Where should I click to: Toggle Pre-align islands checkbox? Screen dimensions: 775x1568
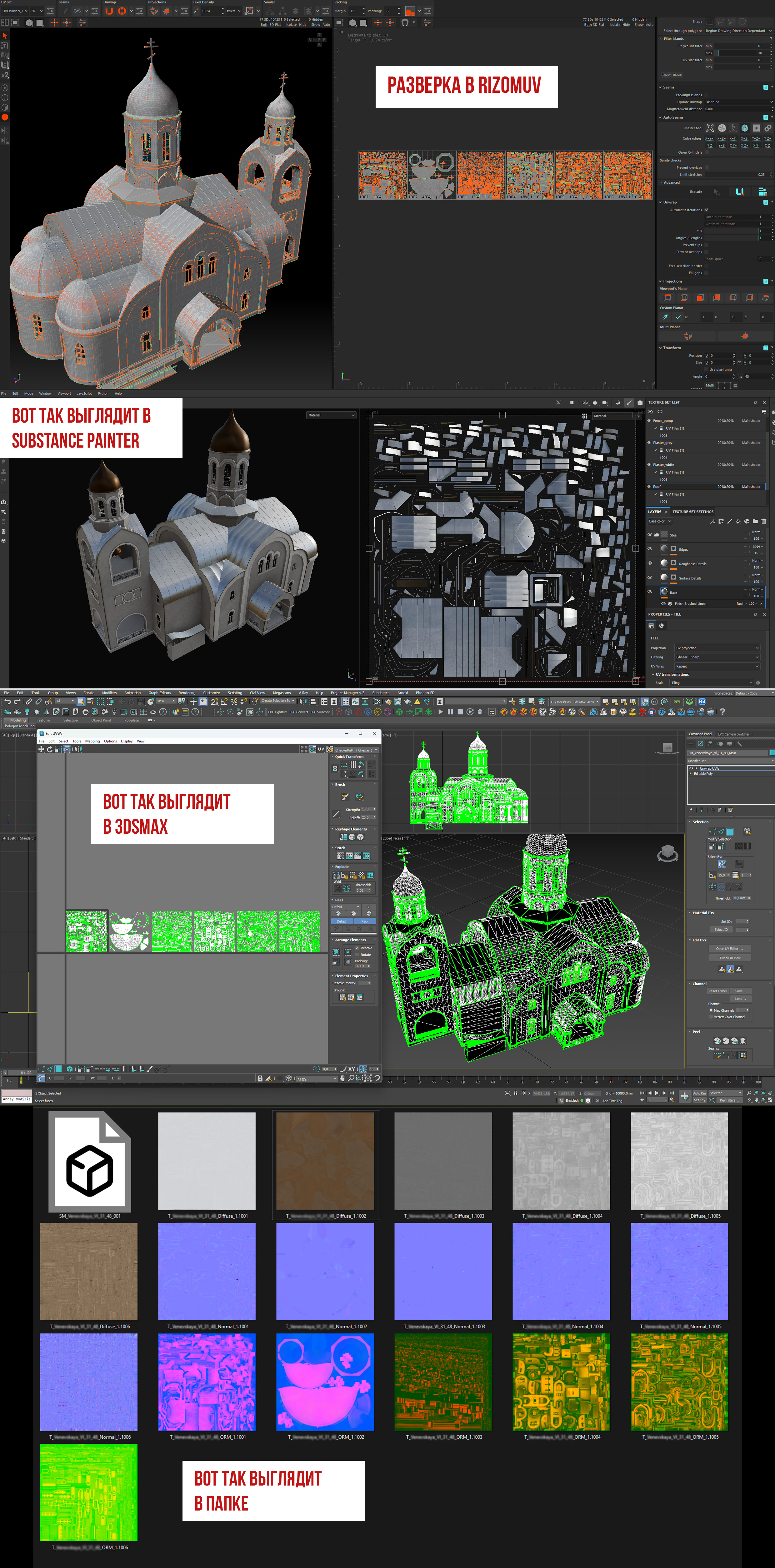click(x=706, y=95)
